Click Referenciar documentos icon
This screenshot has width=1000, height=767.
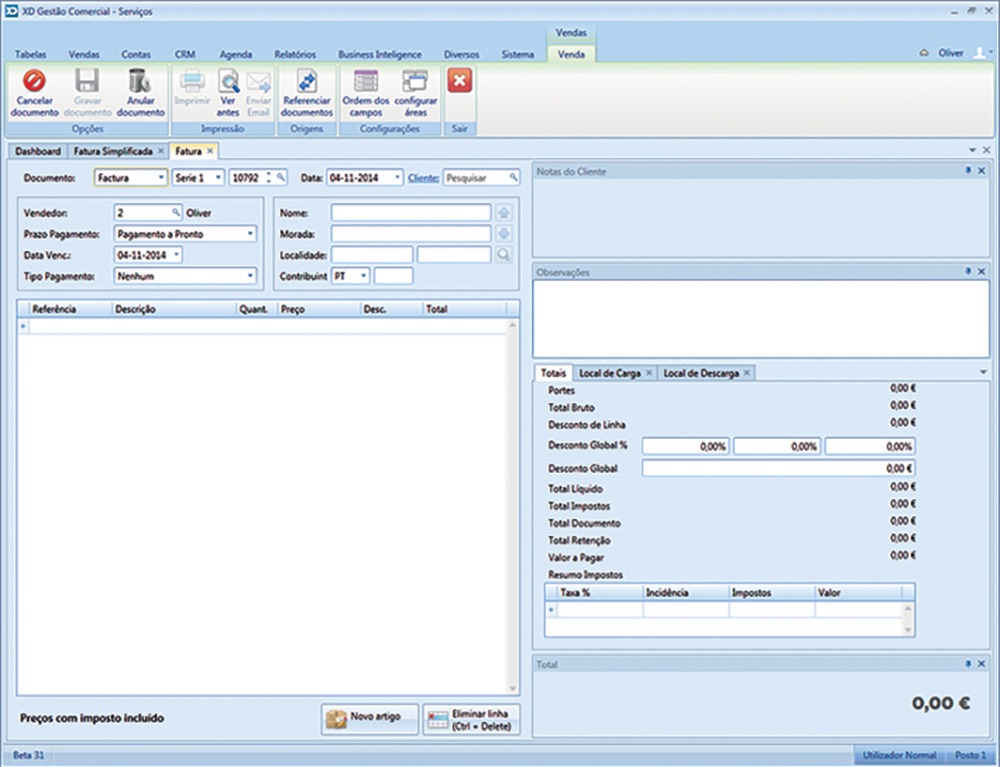tap(306, 82)
